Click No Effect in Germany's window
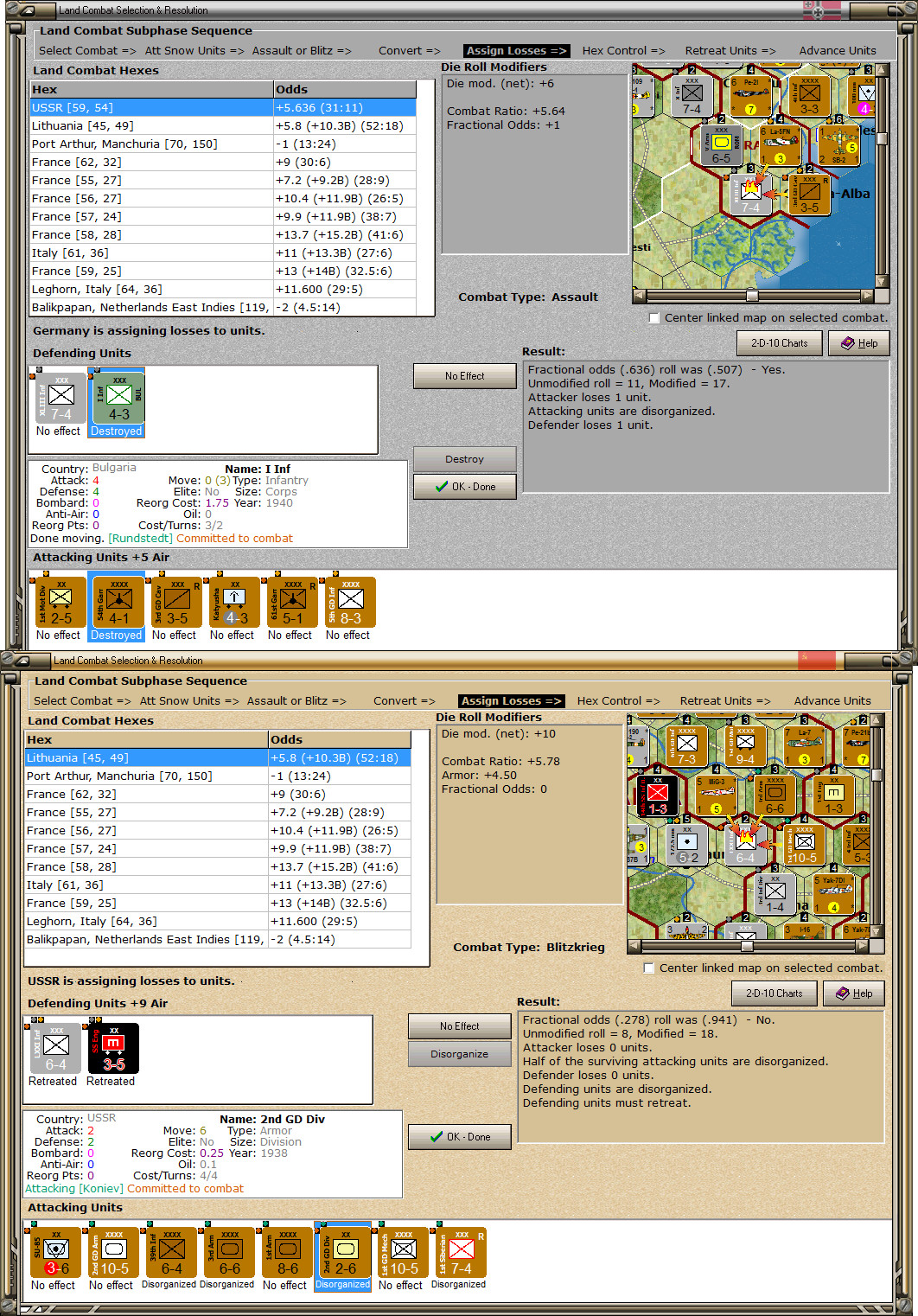The height and width of the screenshot is (1316, 918). tap(464, 376)
